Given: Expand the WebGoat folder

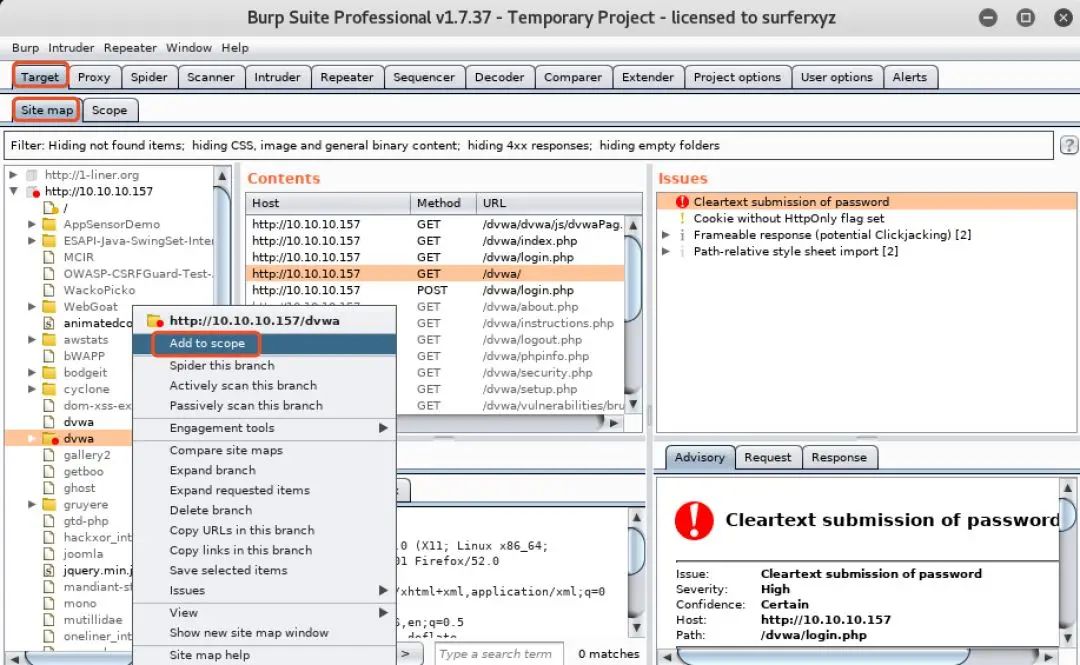Looking at the screenshot, I should [x=32, y=307].
